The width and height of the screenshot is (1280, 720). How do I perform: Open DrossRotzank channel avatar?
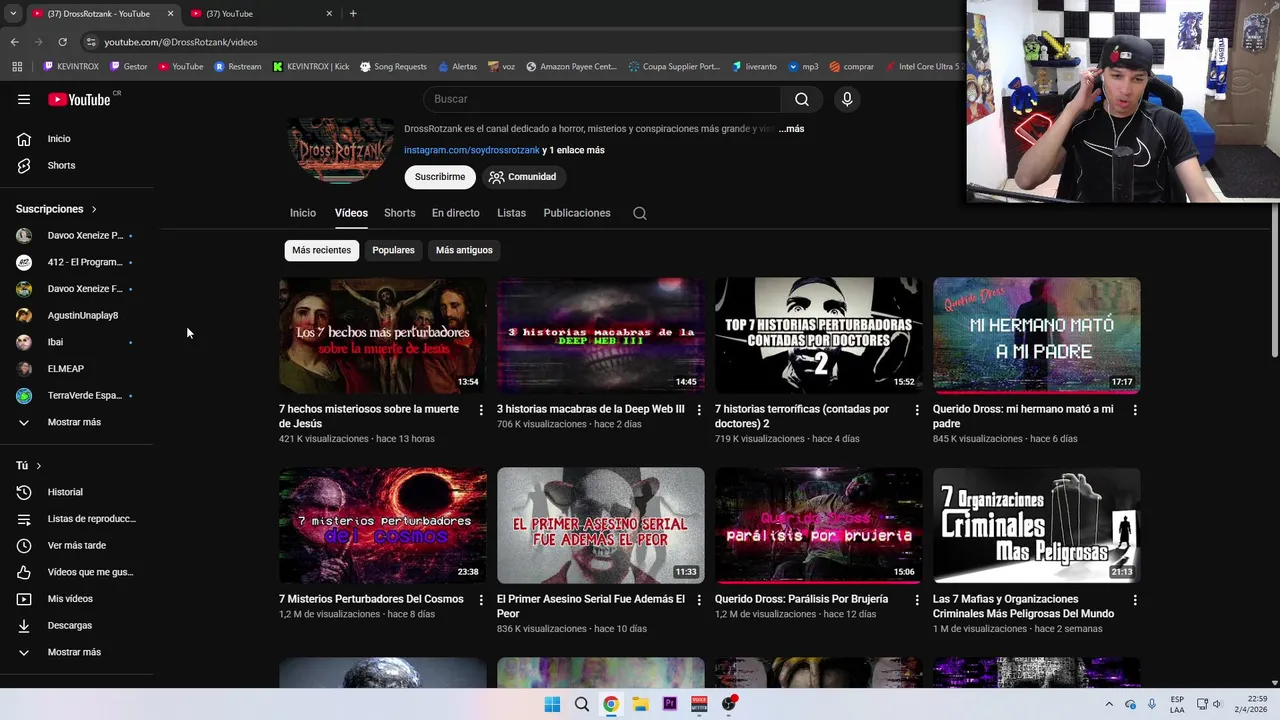pyautogui.click(x=341, y=151)
